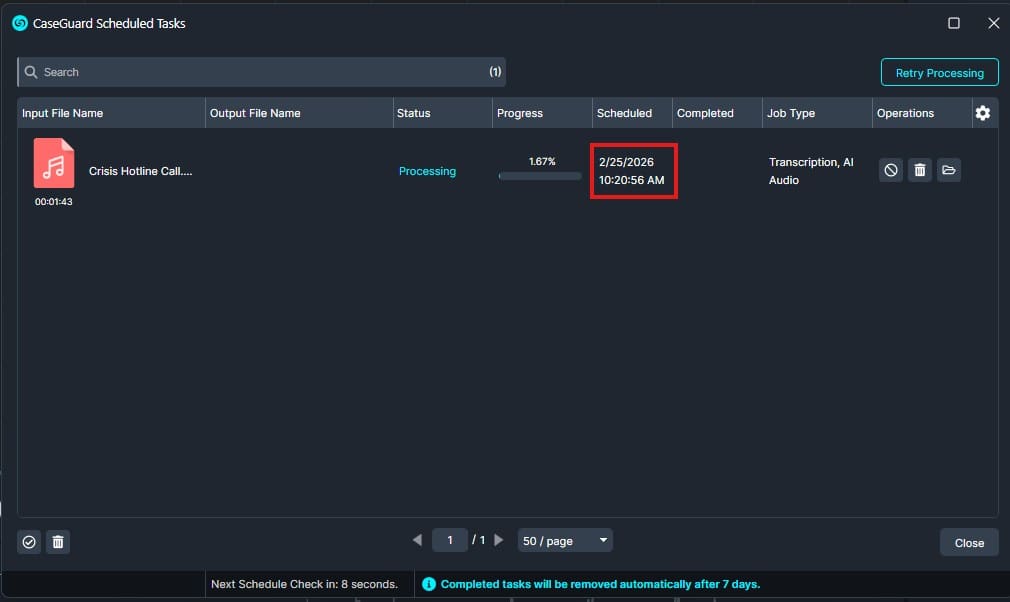Viewport: 1010px width, 602px height.
Task: Cancel the processing task with stop icon
Action: tap(890, 171)
